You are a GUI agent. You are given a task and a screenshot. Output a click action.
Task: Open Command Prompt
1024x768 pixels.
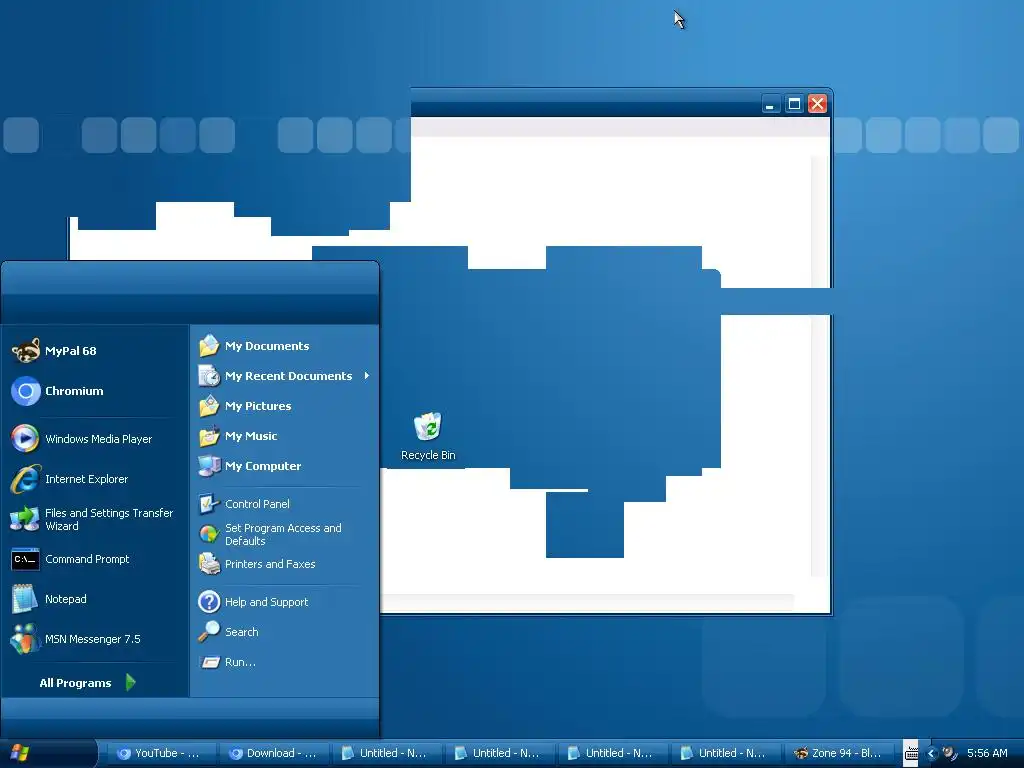[95, 559]
